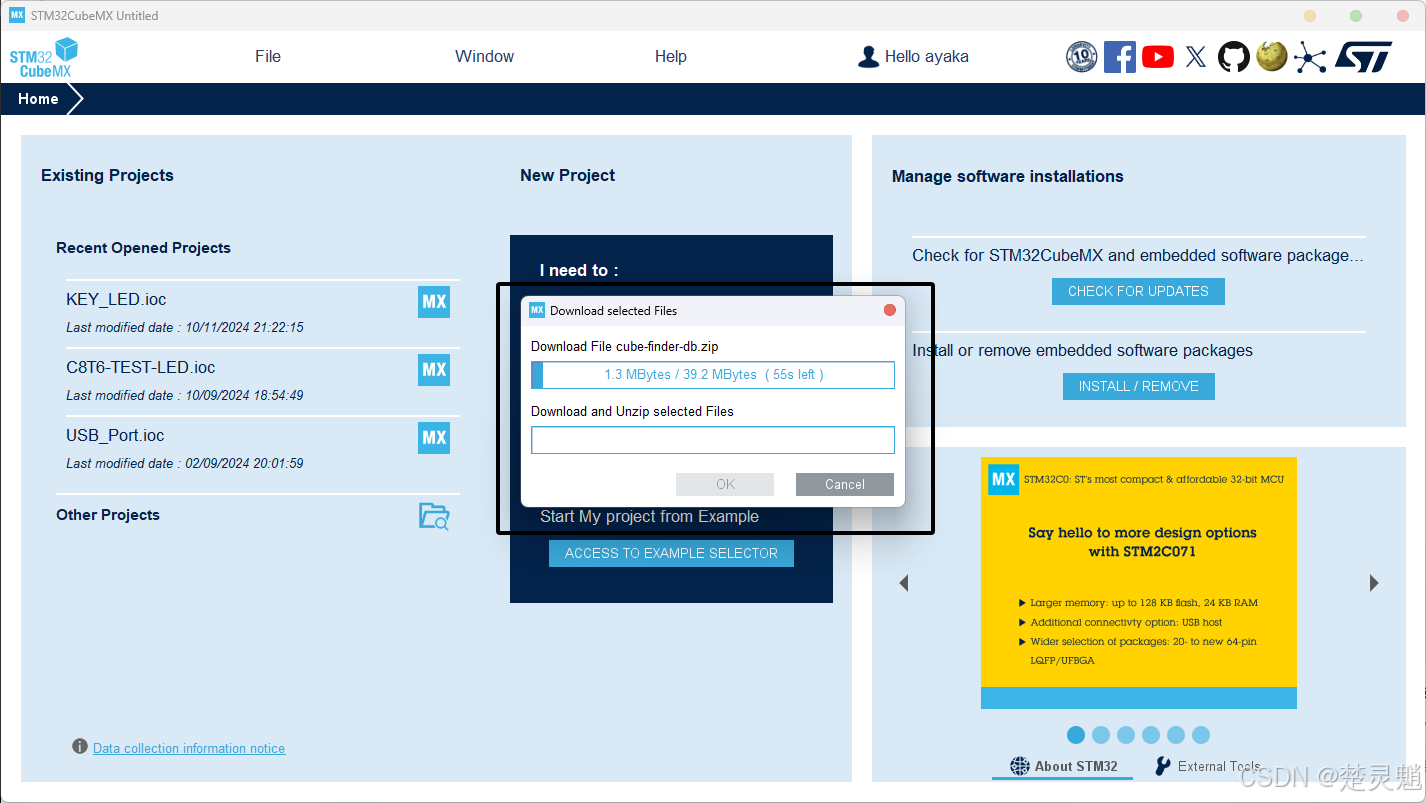Click the info icon beside Data collection notice
The width and height of the screenshot is (1426, 803).
coord(80,747)
